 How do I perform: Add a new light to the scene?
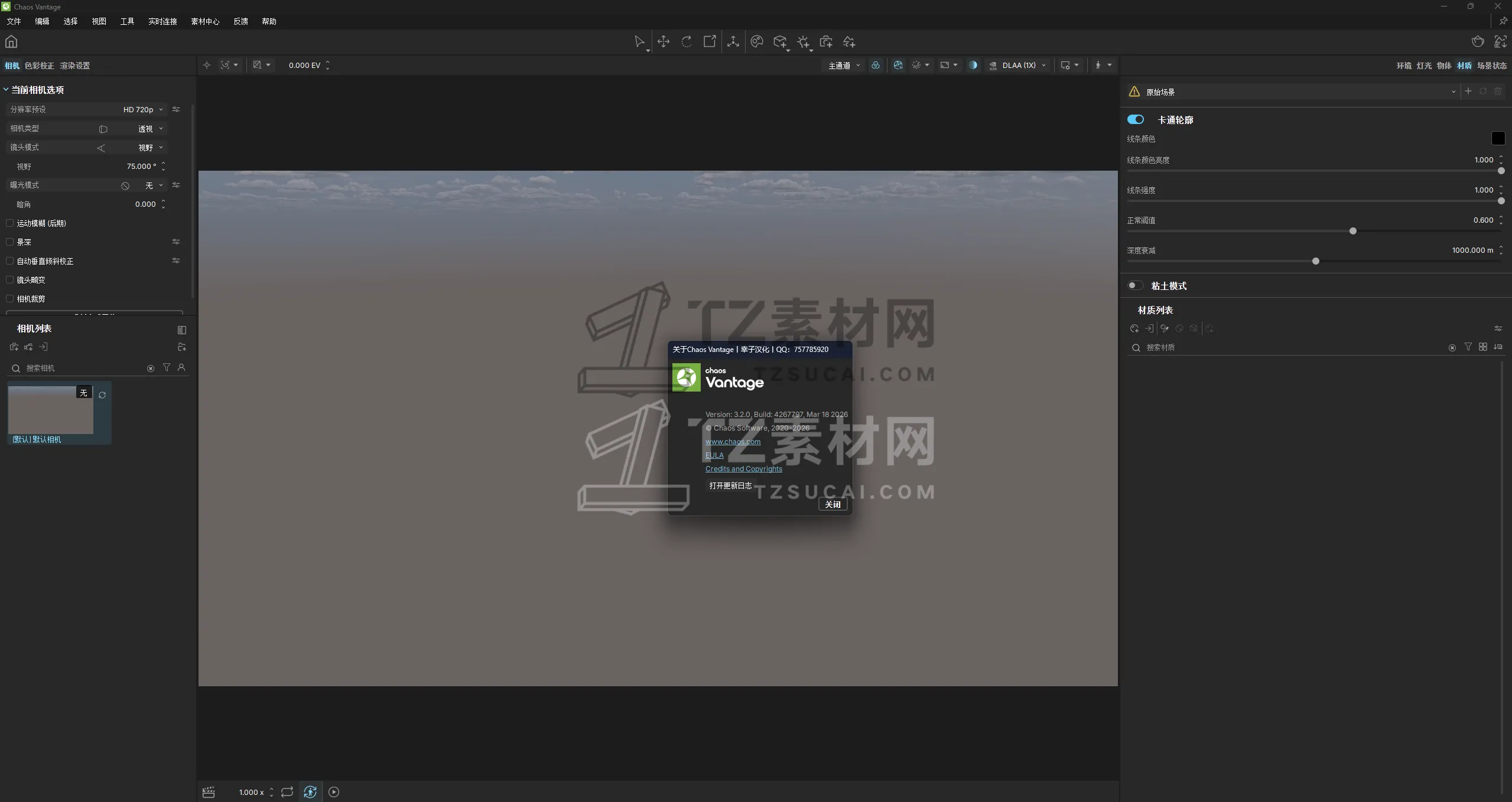(x=804, y=41)
